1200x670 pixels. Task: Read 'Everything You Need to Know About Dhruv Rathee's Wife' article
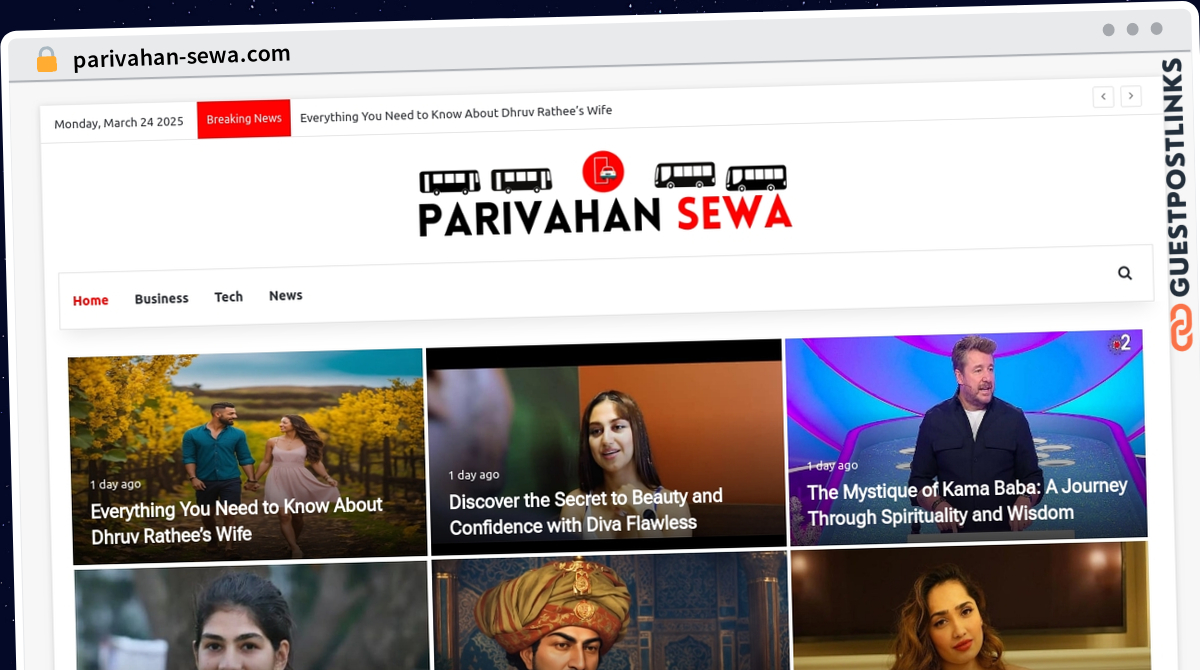(x=237, y=520)
